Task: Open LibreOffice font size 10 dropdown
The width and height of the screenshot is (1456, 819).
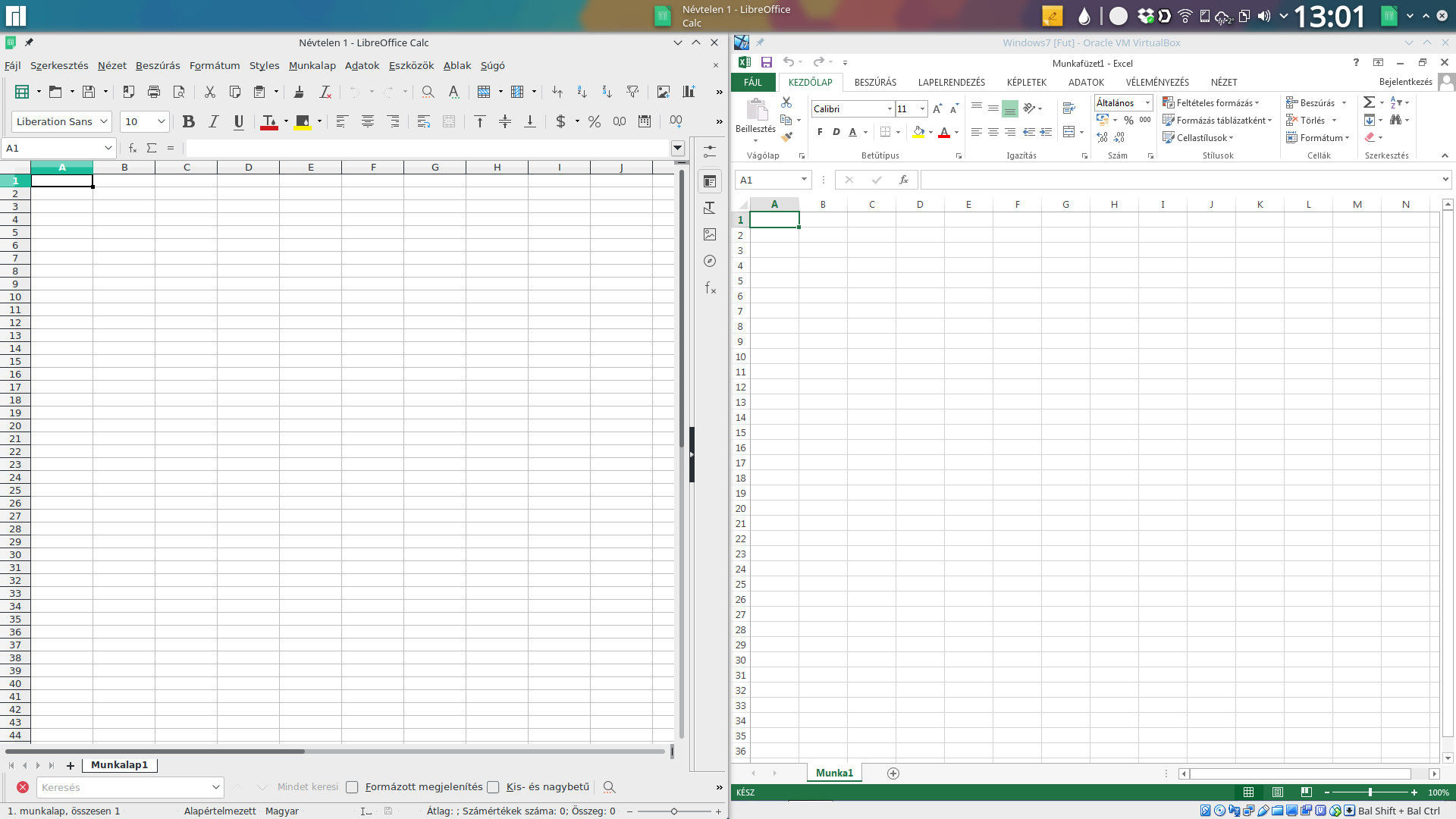Action: [162, 121]
